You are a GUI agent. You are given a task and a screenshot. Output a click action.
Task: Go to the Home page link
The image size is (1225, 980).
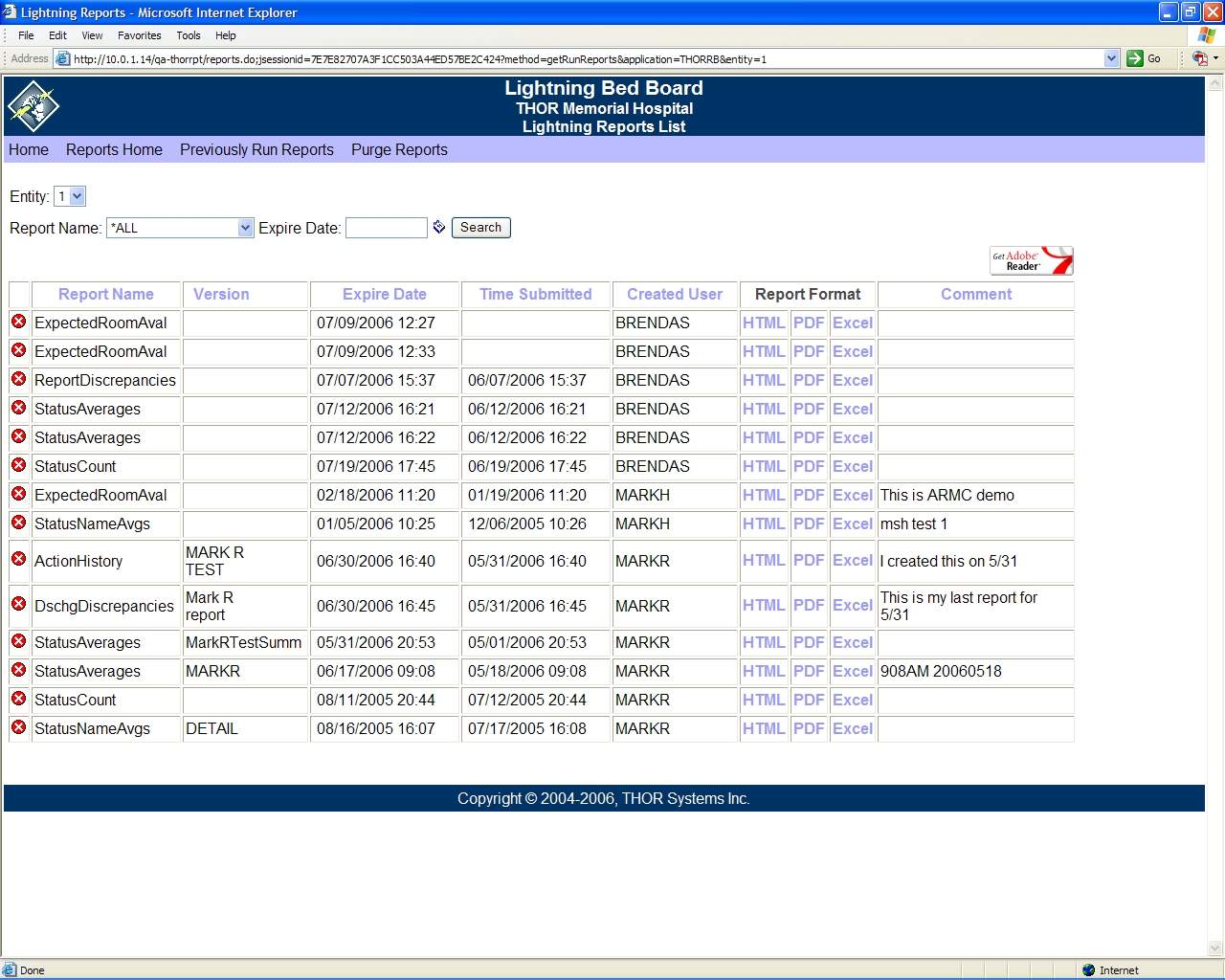tap(29, 149)
